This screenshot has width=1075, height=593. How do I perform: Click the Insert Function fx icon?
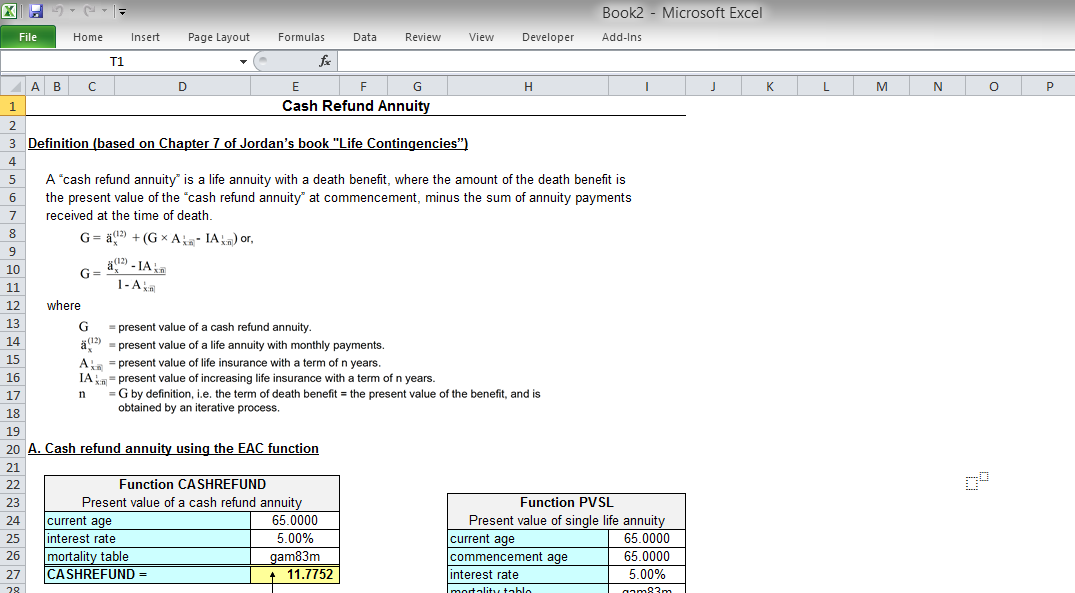pos(325,62)
